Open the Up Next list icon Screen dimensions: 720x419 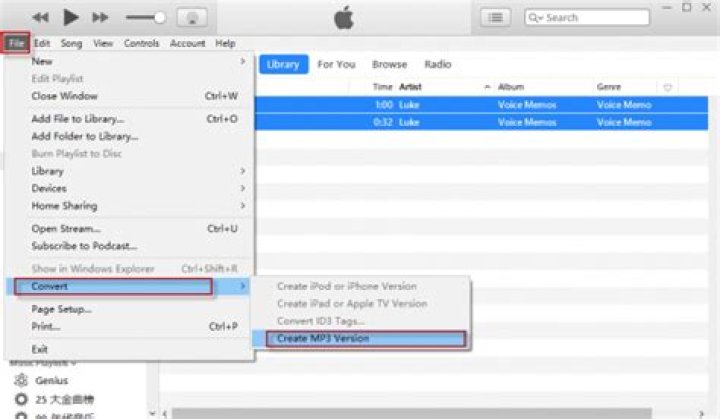[x=495, y=17]
